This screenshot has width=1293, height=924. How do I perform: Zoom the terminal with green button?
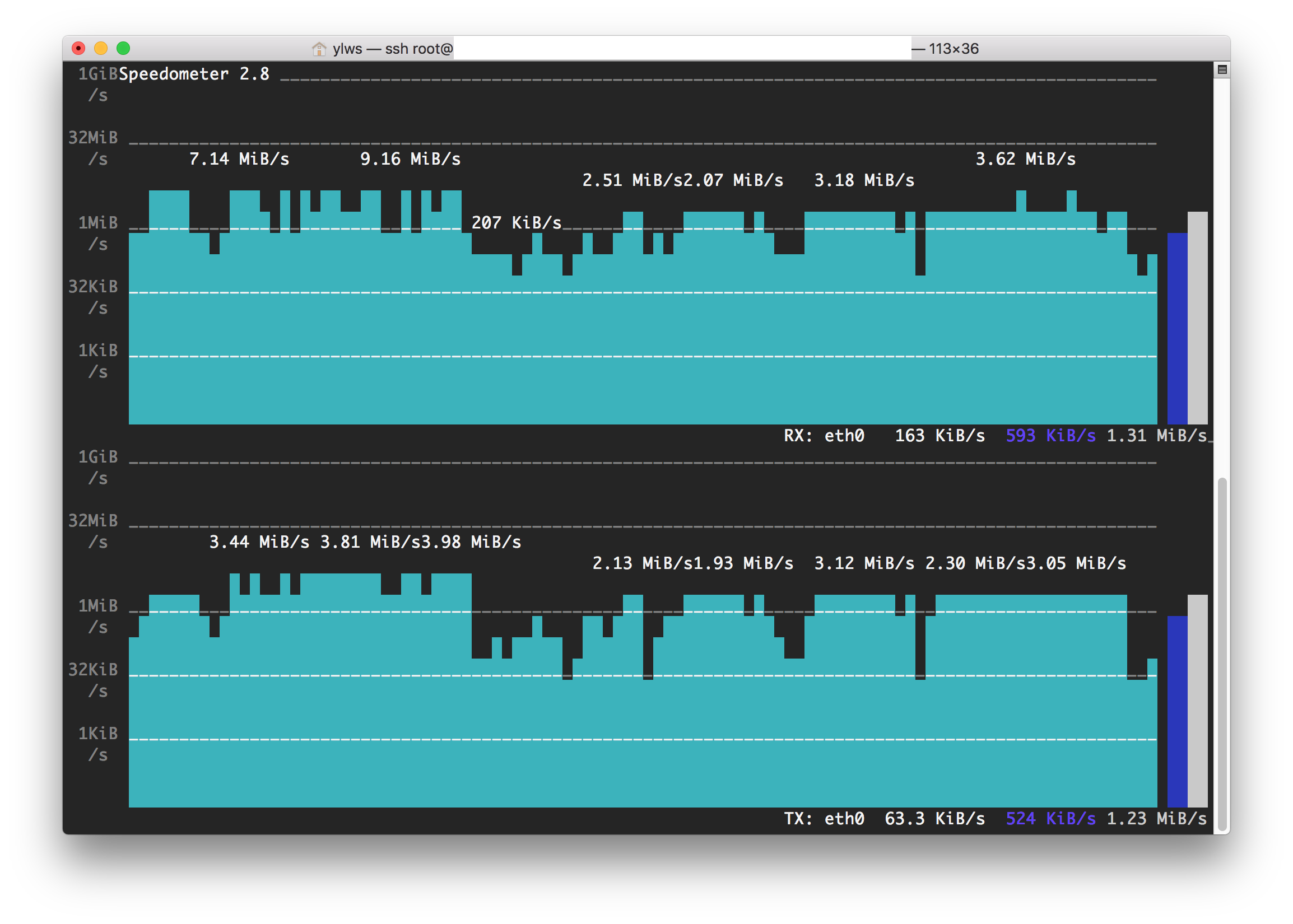click(x=123, y=48)
